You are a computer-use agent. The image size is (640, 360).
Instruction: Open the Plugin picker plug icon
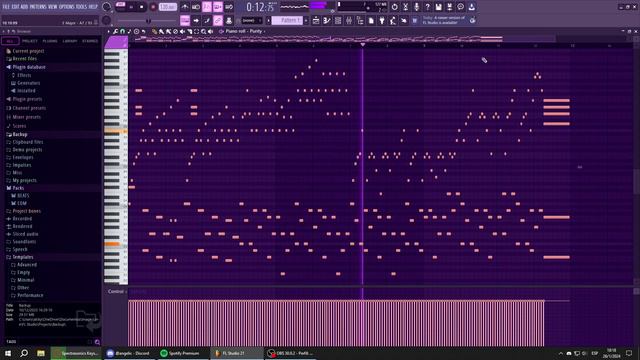pos(382,20)
